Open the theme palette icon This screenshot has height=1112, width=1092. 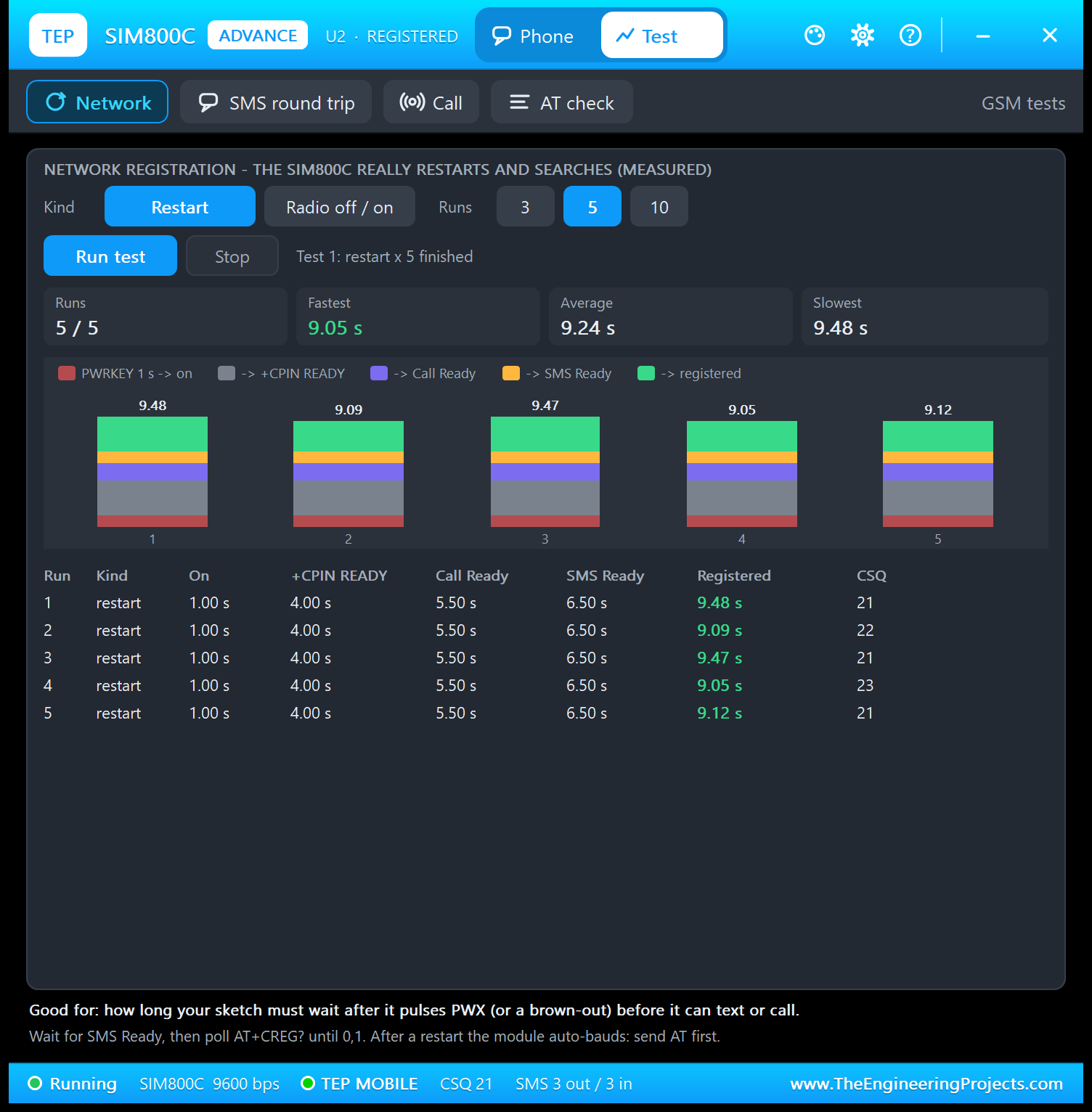pos(815,35)
